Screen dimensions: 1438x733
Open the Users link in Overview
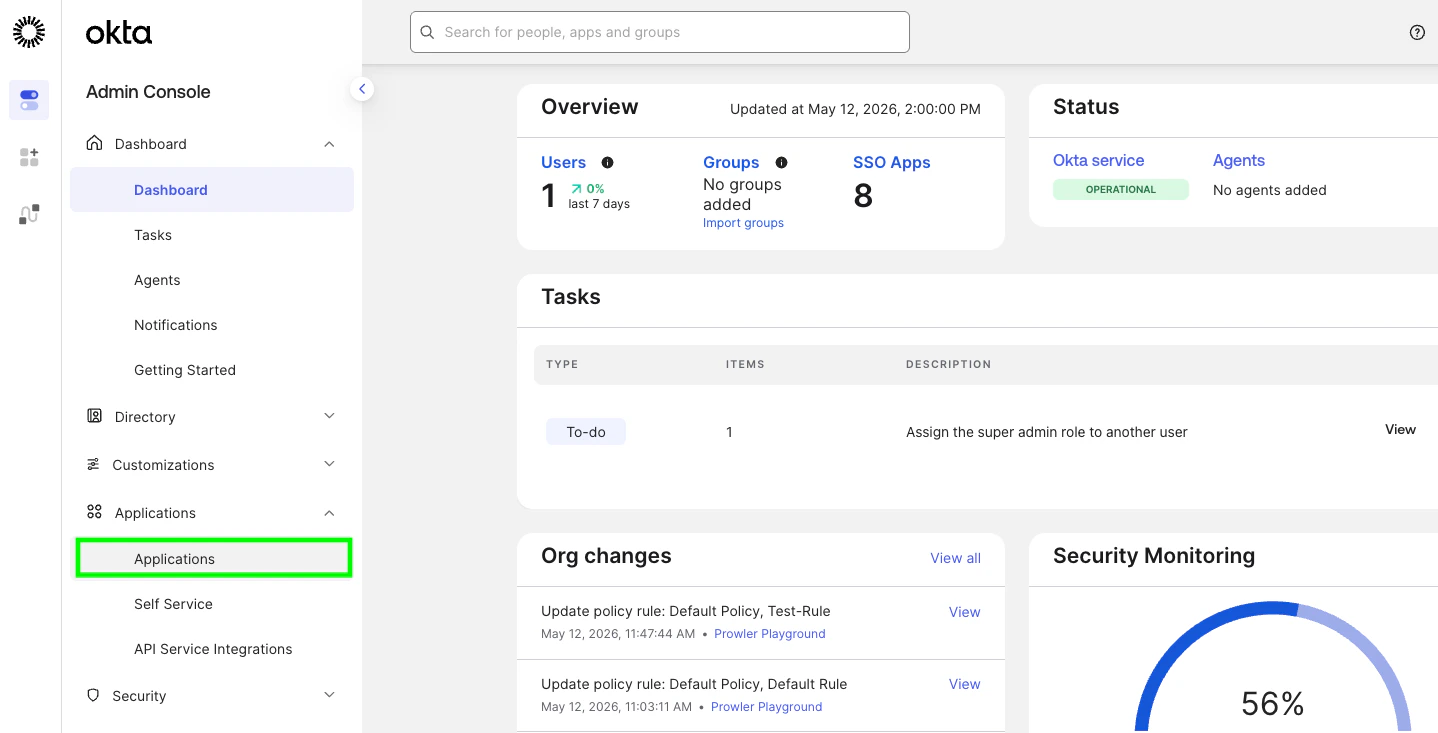[x=563, y=162]
